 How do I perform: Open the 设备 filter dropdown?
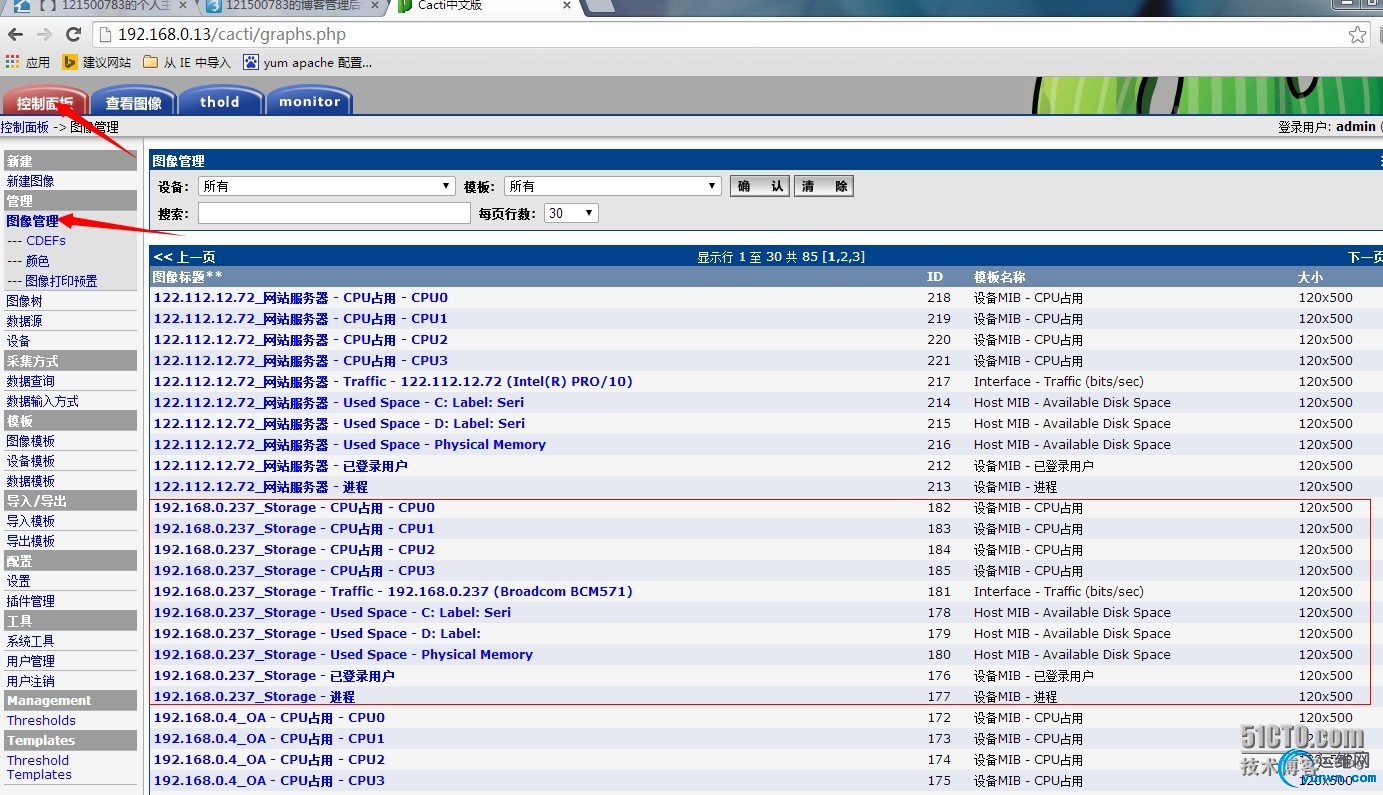pos(327,186)
